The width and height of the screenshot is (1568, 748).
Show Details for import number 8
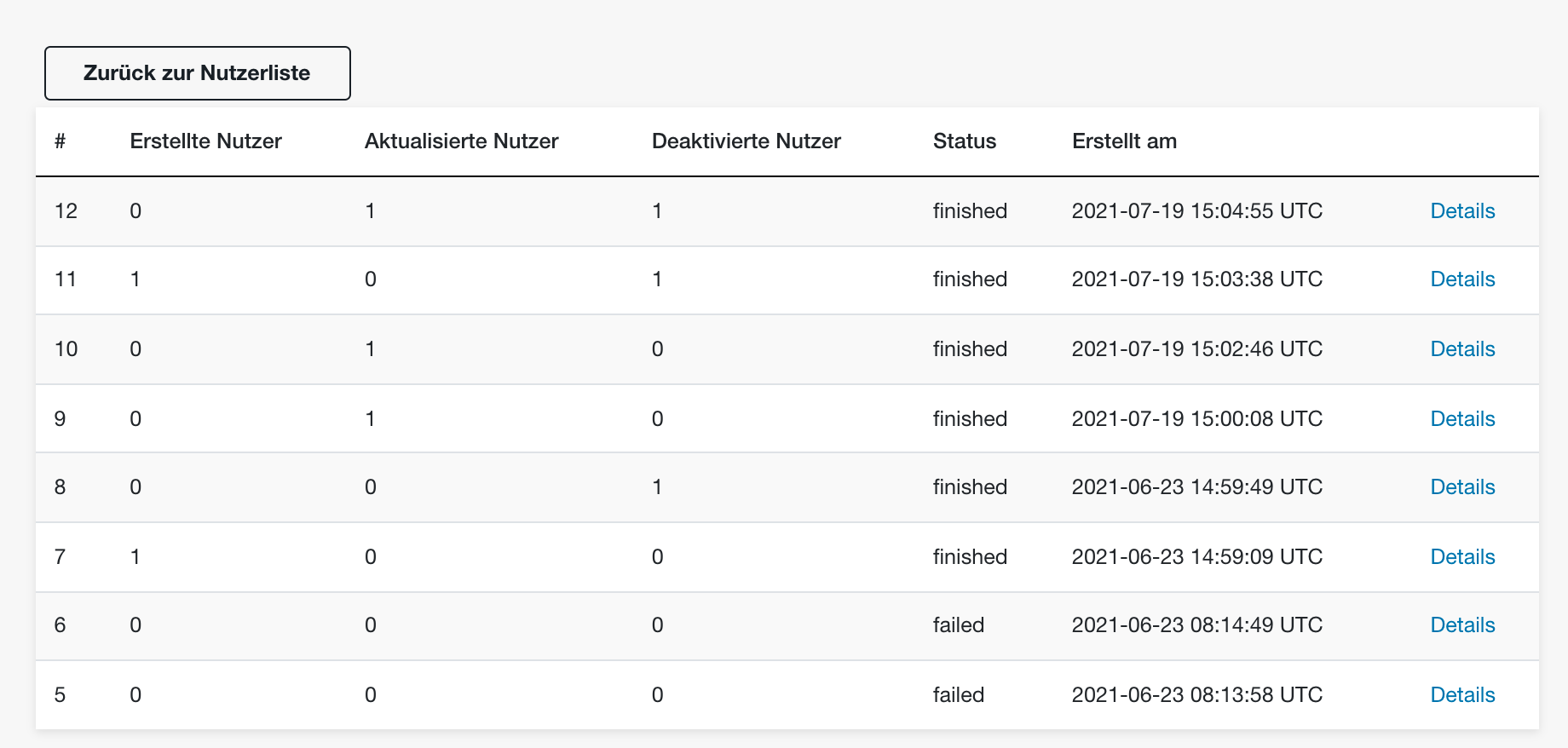coord(1462,487)
